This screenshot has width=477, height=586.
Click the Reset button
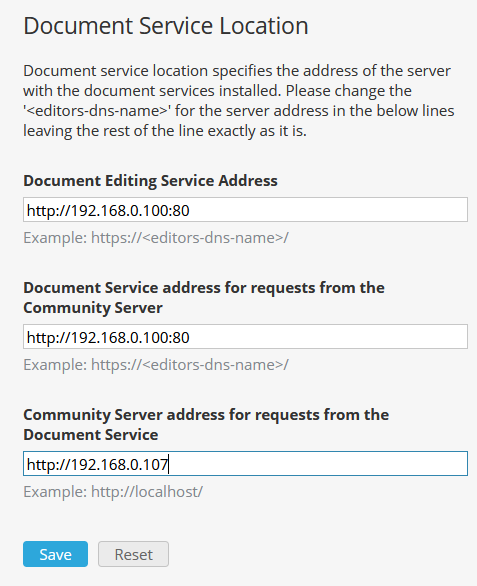(x=133, y=554)
